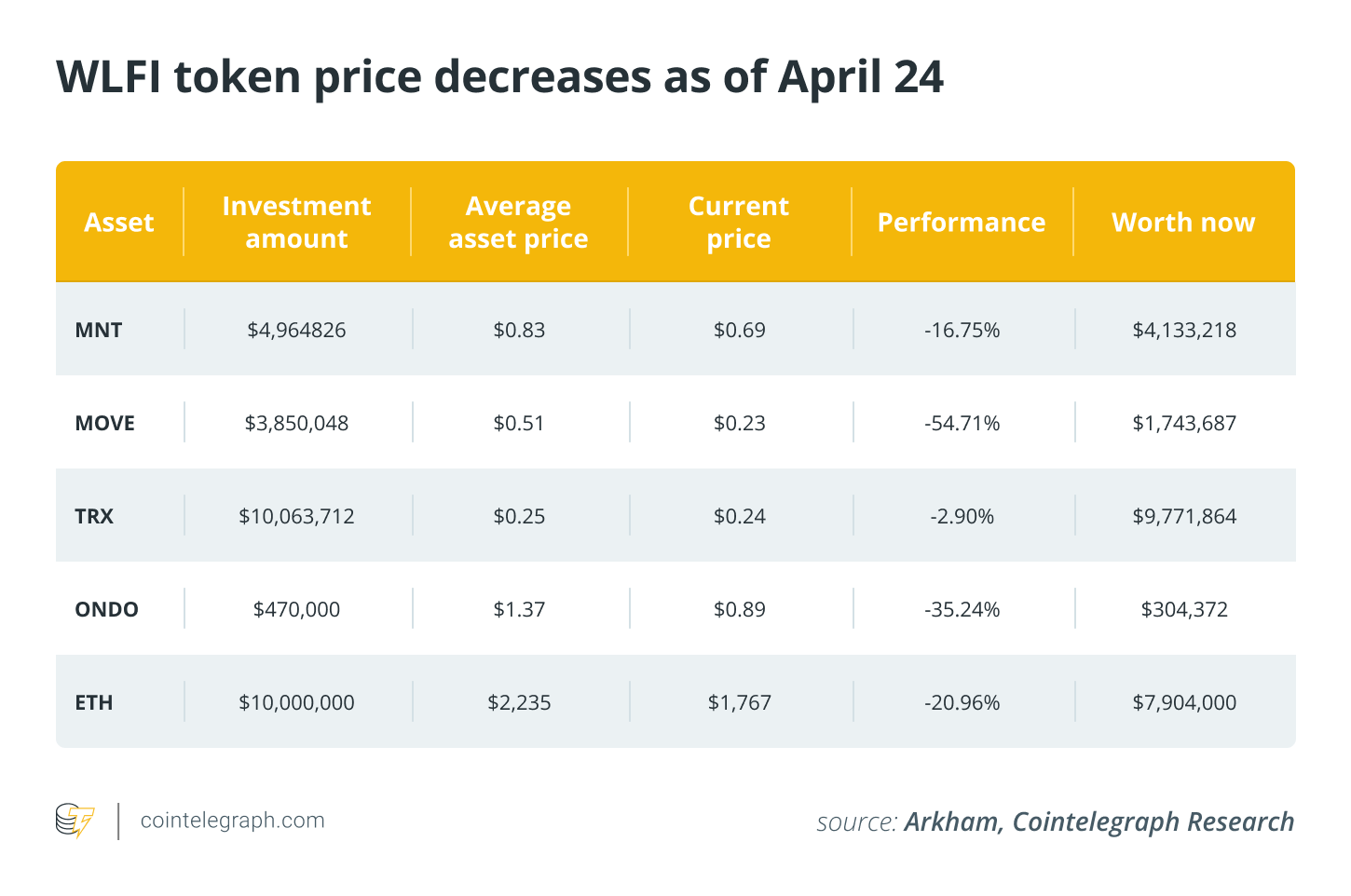Click the Arkham, Cointelegraph Research source text

pyautogui.click(x=1099, y=821)
